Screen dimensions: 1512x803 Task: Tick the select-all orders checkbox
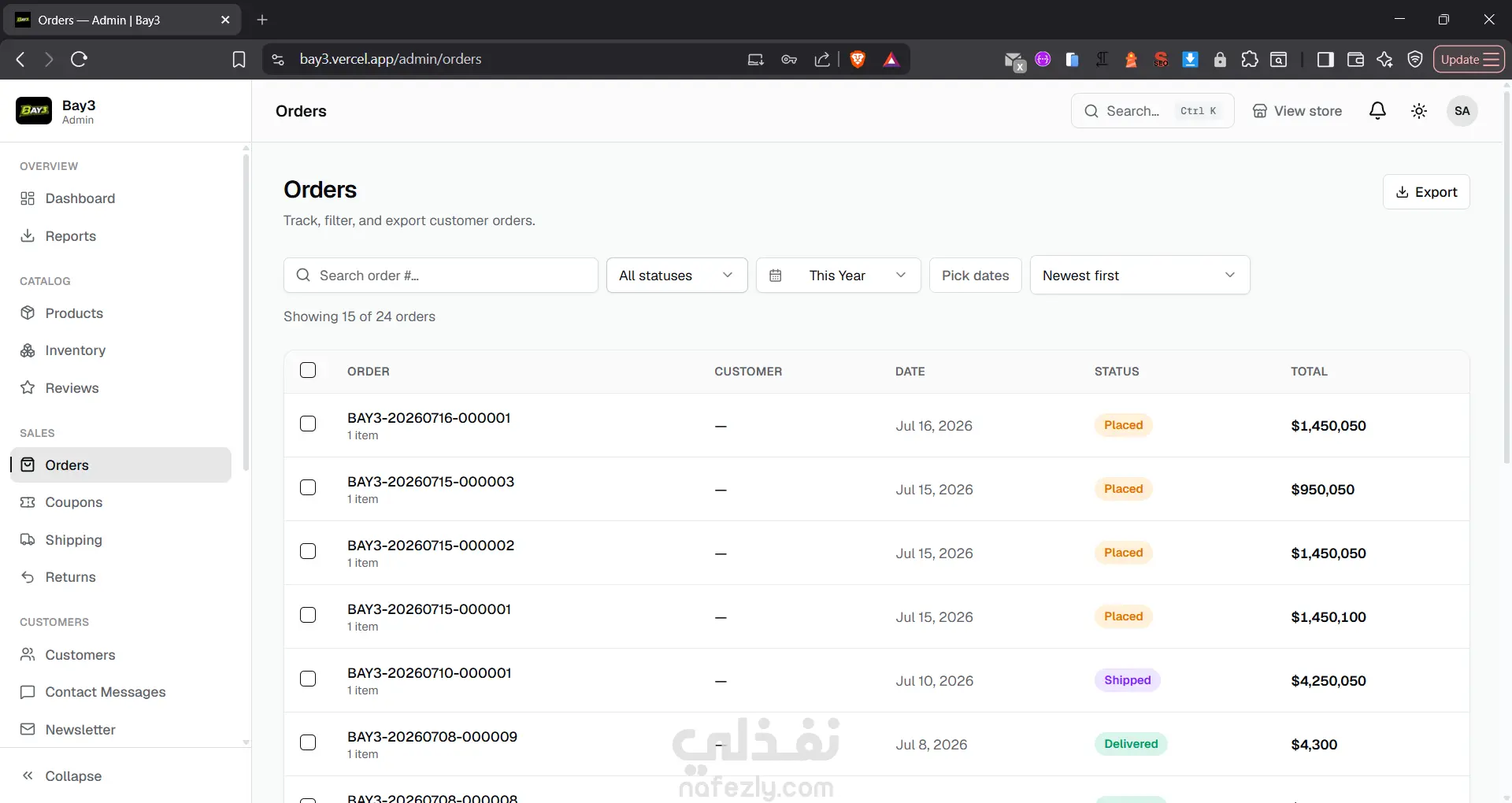[308, 370]
